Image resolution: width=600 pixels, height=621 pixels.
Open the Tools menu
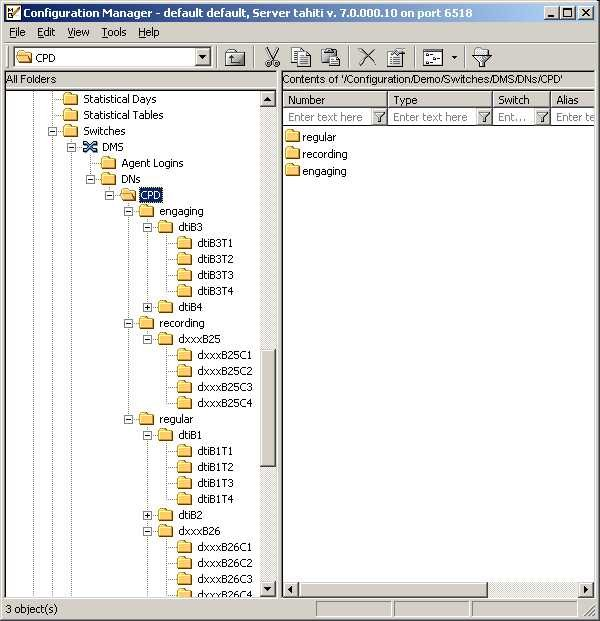click(114, 32)
